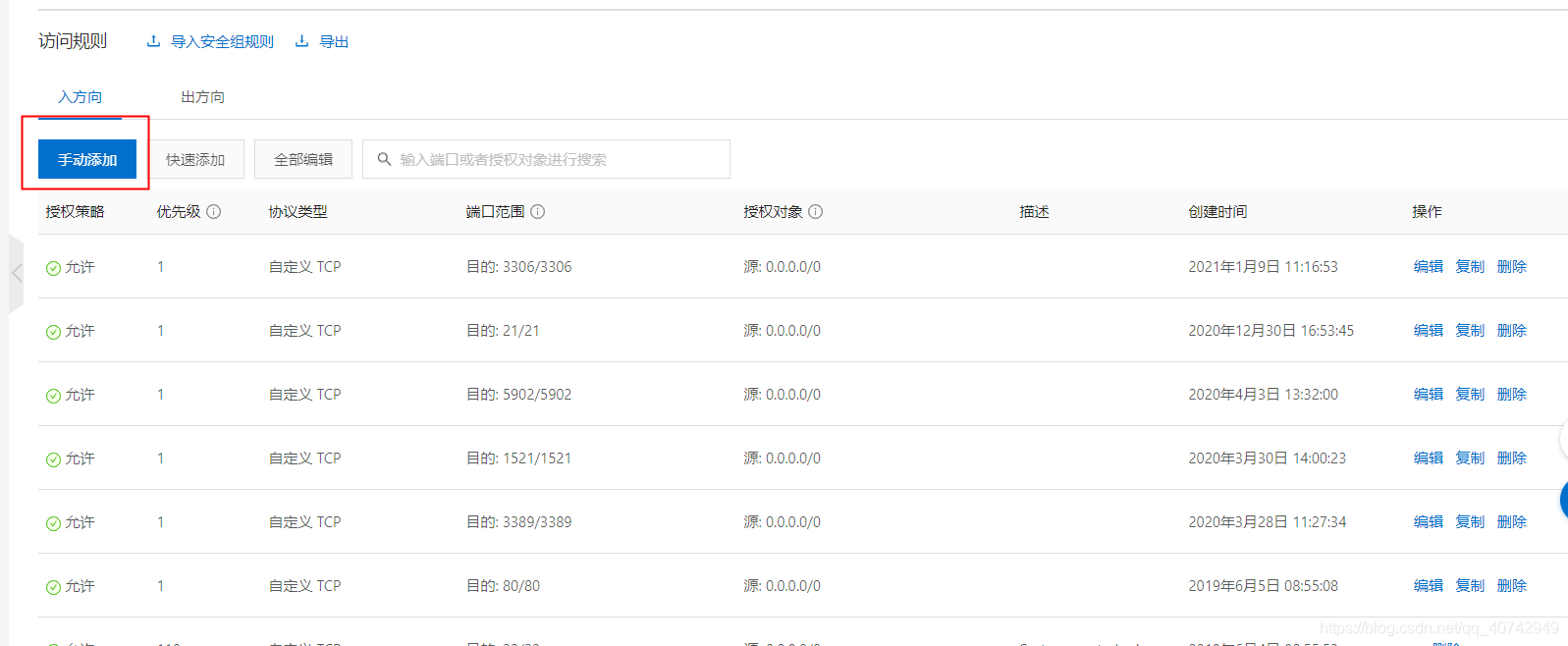Click port text 目的: 1521/1521
Viewport: 1568px width, 646px height.
tap(518, 458)
